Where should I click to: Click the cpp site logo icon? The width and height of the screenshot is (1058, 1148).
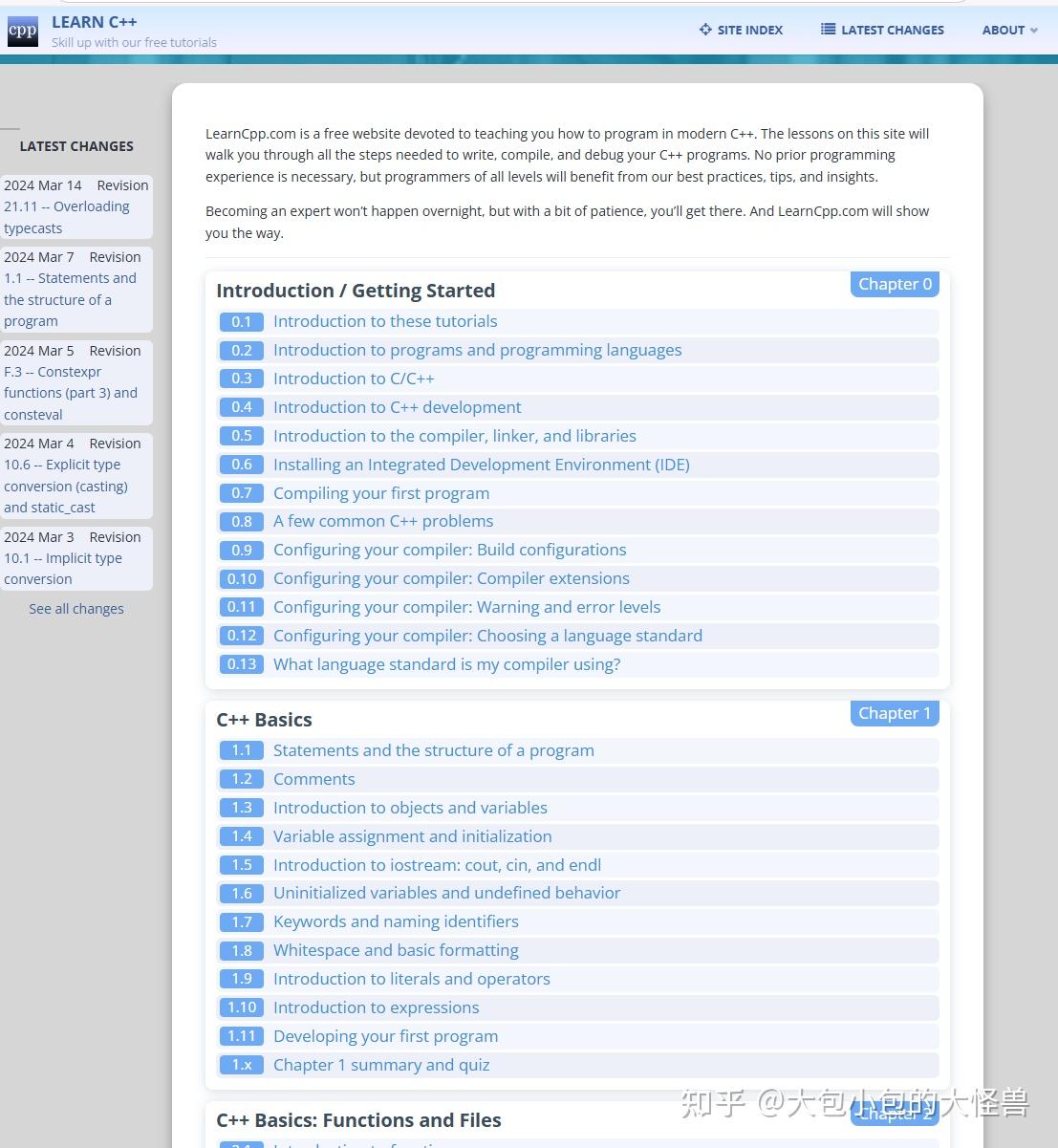(x=23, y=31)
